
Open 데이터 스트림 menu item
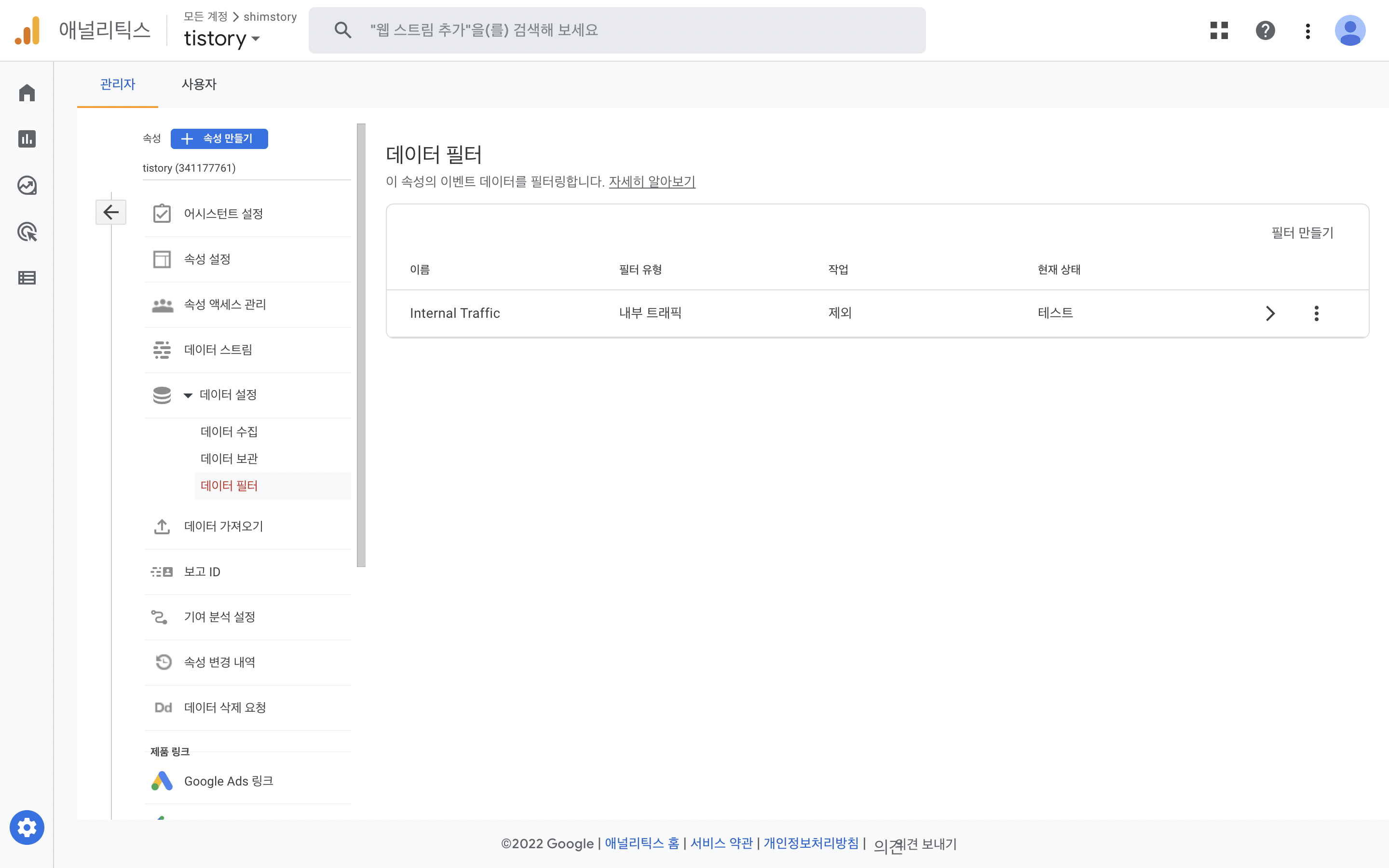click(x=218, y=350)
